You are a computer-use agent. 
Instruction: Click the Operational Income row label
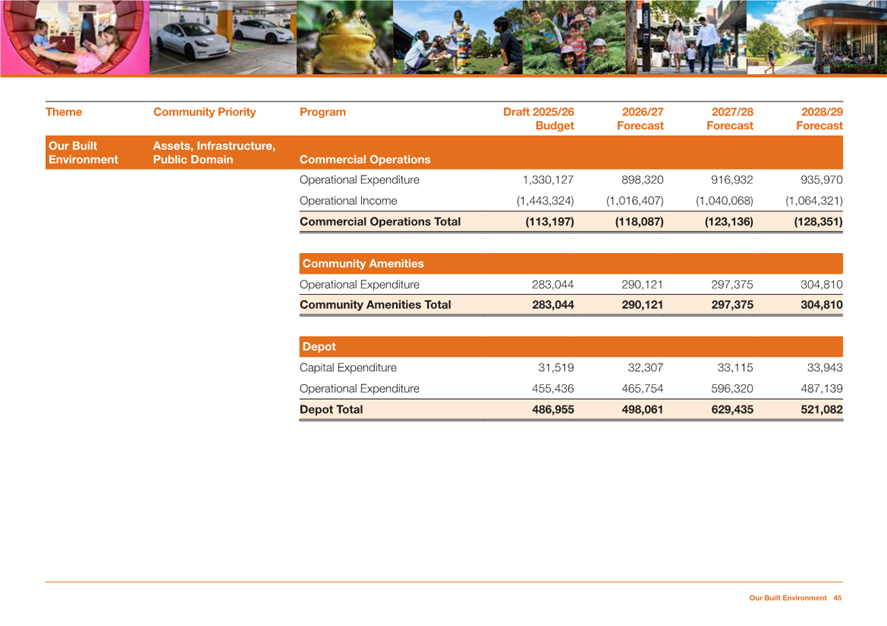[348, 201]
